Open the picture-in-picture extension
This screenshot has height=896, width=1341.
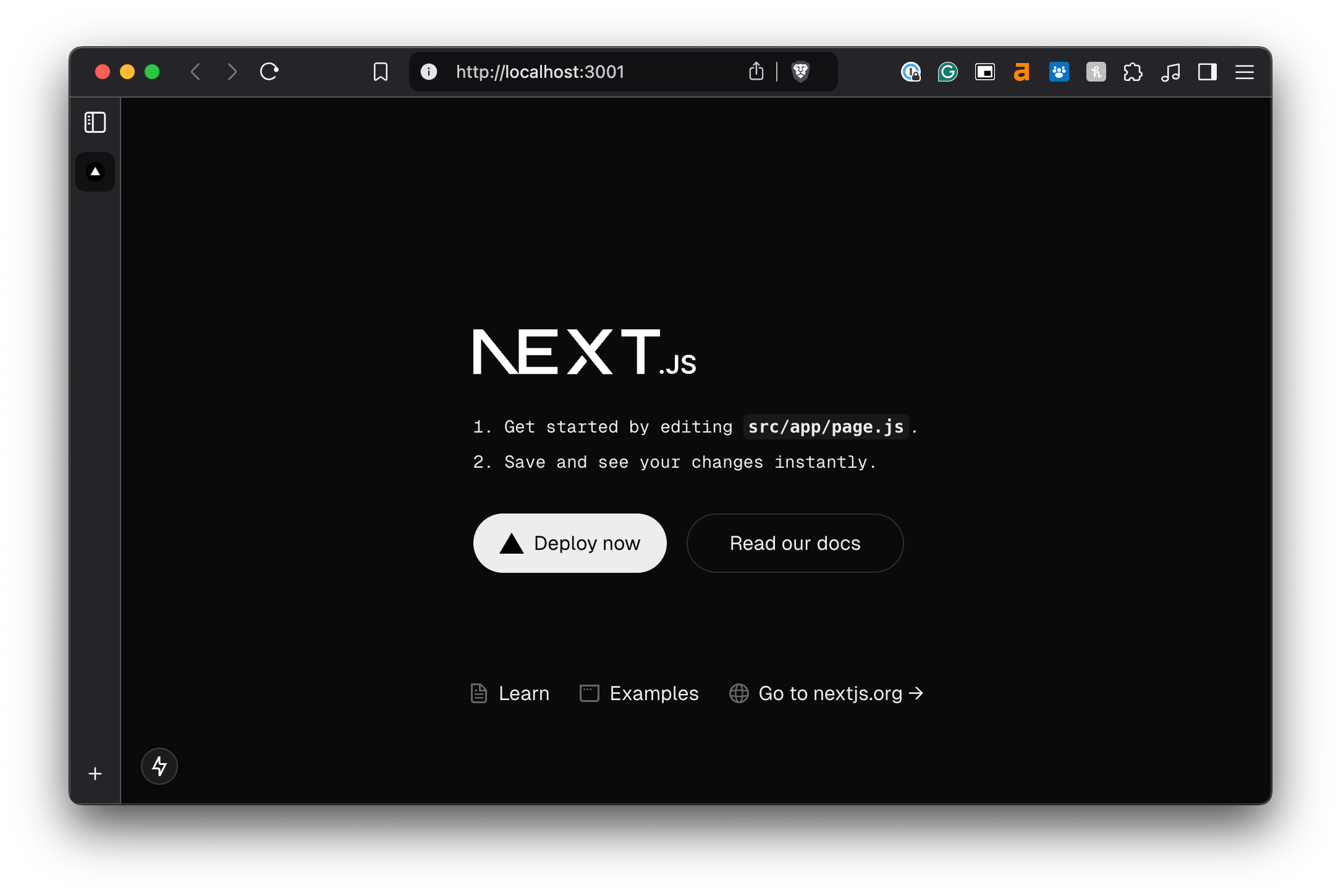tap(985, 72)
